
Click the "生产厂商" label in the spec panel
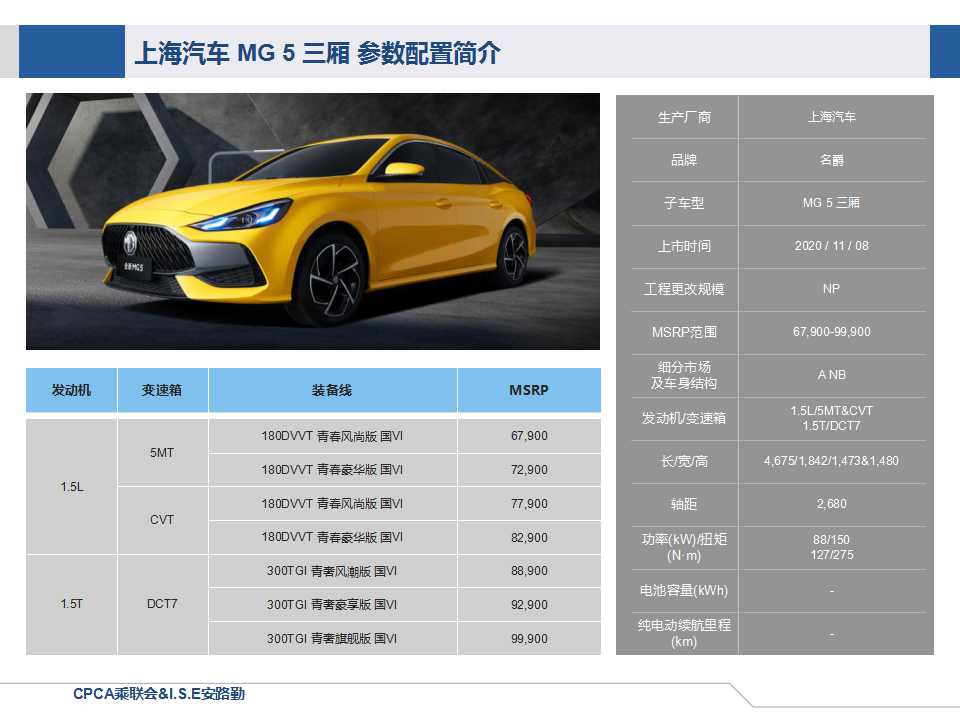pos(684,117)
